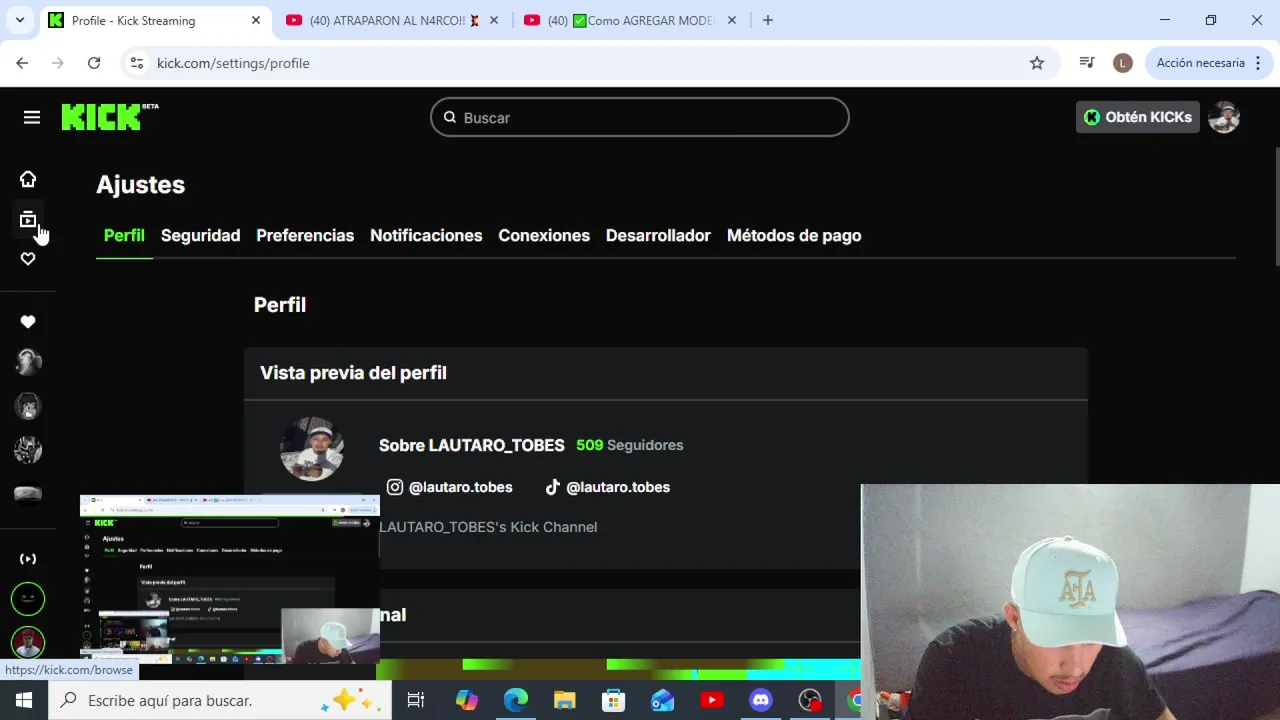
Task: Click the Kick logo
Action: [110, 117]
